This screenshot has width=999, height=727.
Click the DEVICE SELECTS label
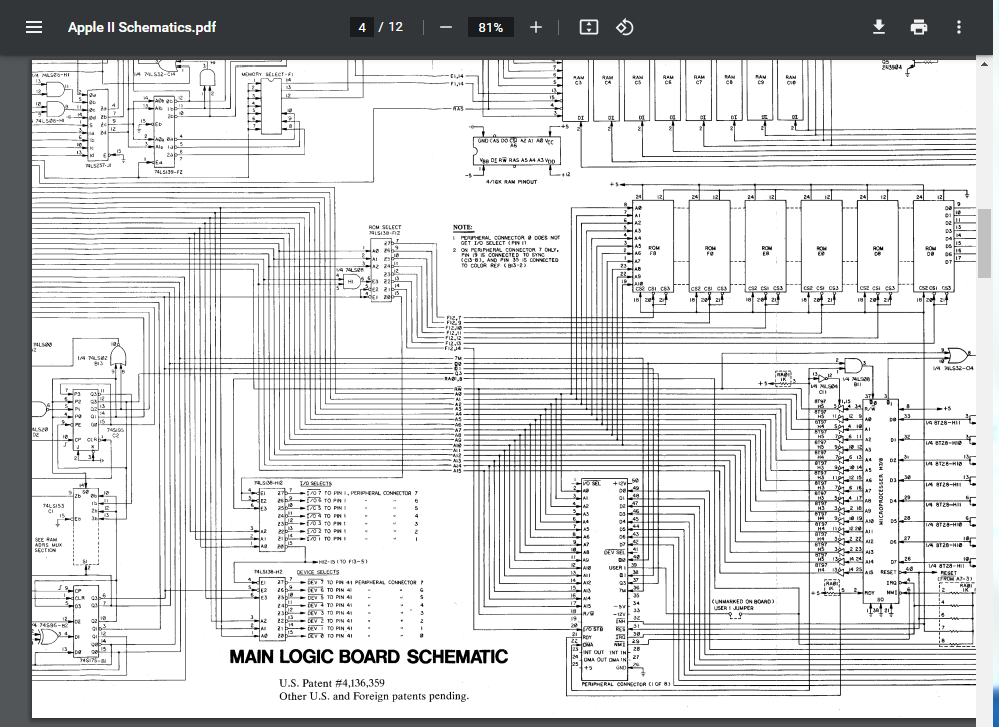pyautogui.click(x=318, y=572)
